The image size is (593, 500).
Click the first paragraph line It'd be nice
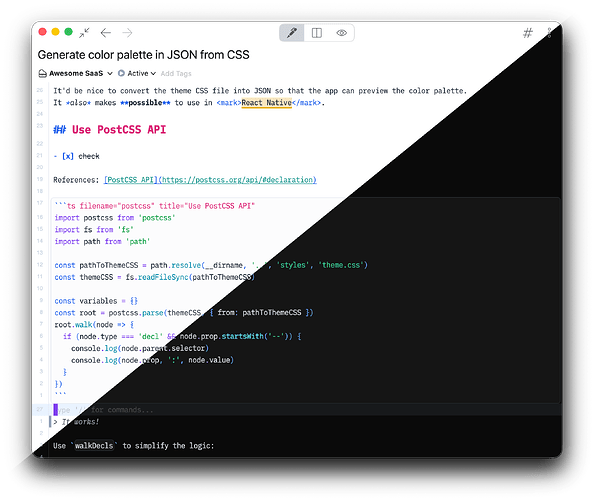pyautogui.click(x=260, y=91)
